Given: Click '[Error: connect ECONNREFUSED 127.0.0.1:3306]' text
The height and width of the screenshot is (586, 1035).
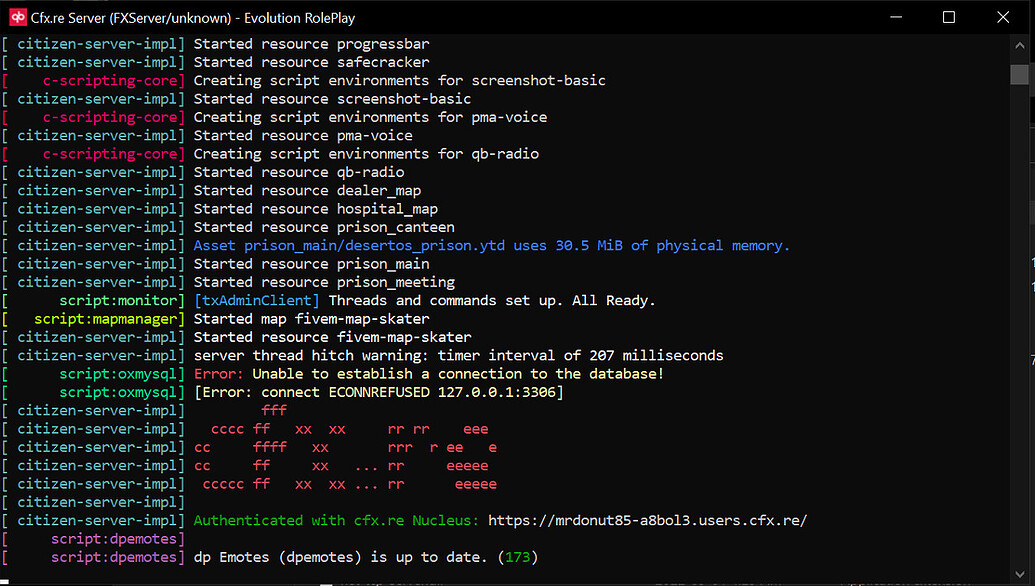Looking at the screenshot, I should pyautogui.click(x=379, y=393).
